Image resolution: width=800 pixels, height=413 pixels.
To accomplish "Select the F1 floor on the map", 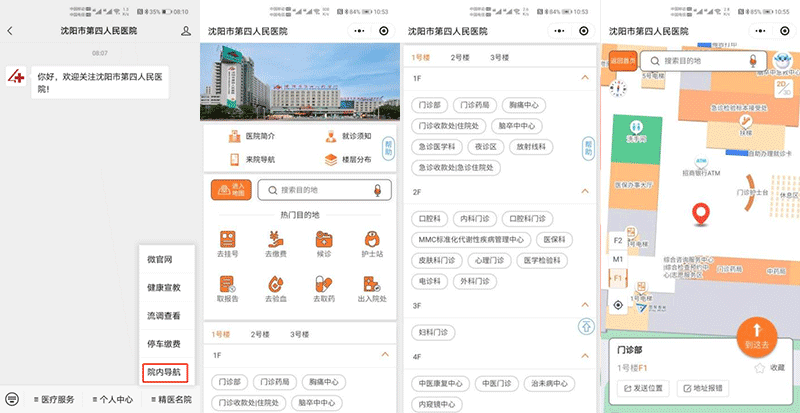I will point(618,278).
